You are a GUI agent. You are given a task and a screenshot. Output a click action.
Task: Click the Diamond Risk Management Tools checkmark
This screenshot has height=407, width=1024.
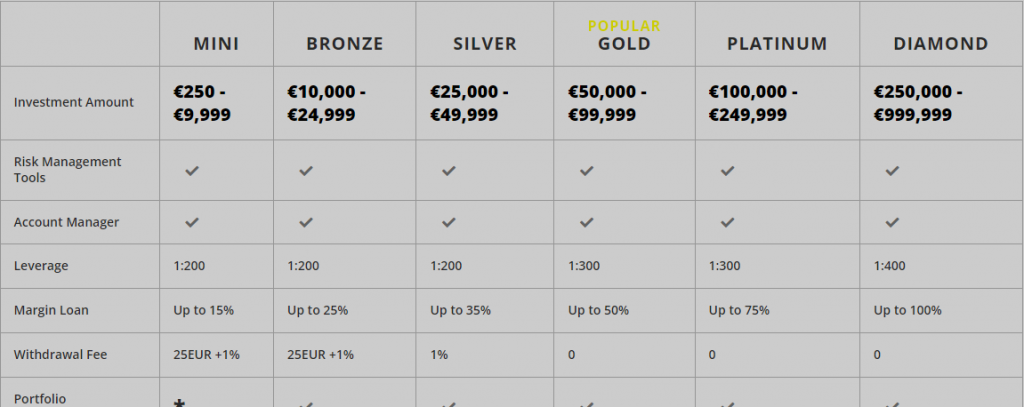[892, 171]
